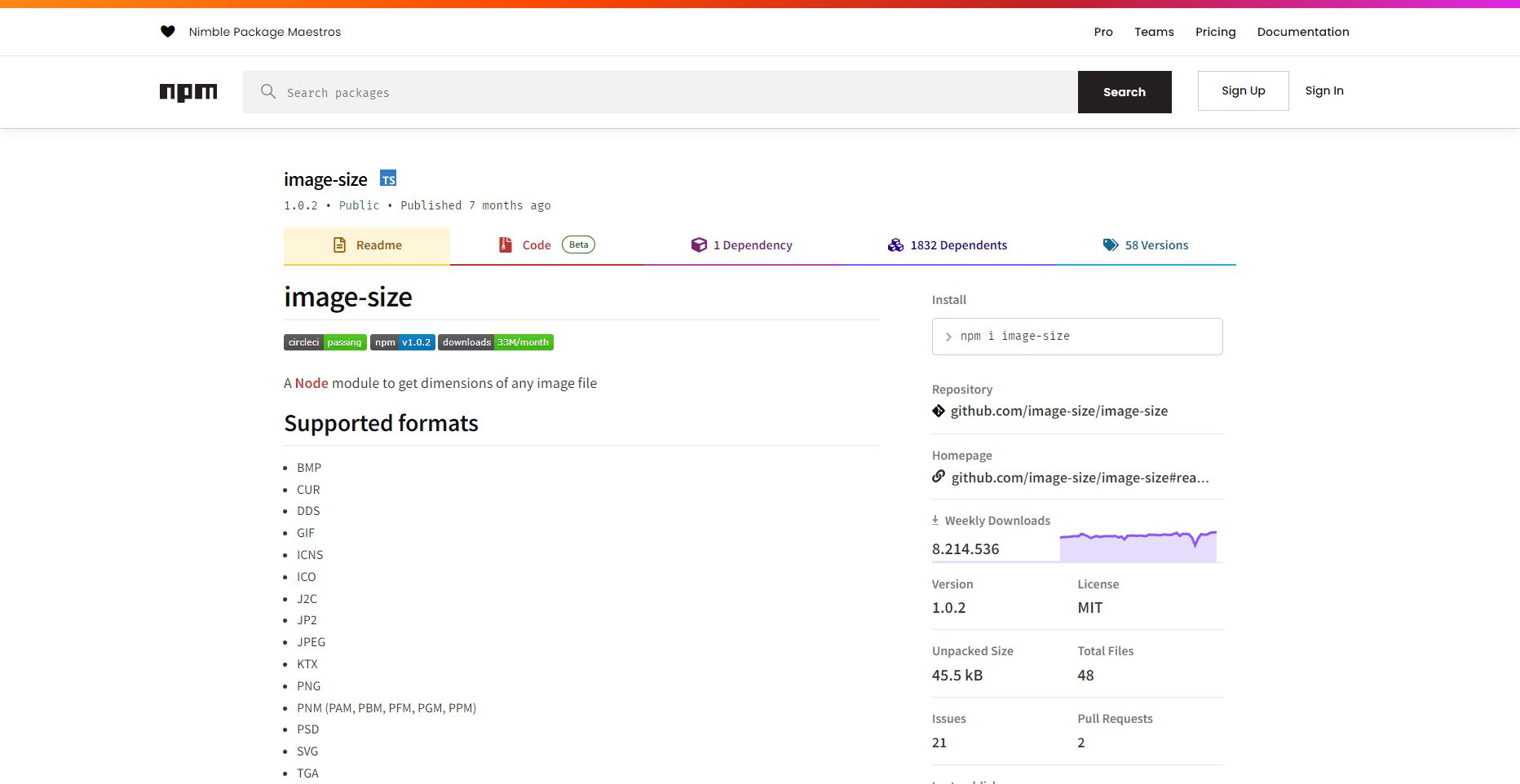The width and height of the screenshot is (1520, 784).
Task: Click the J2C format list item
Action: coord(307,599)
